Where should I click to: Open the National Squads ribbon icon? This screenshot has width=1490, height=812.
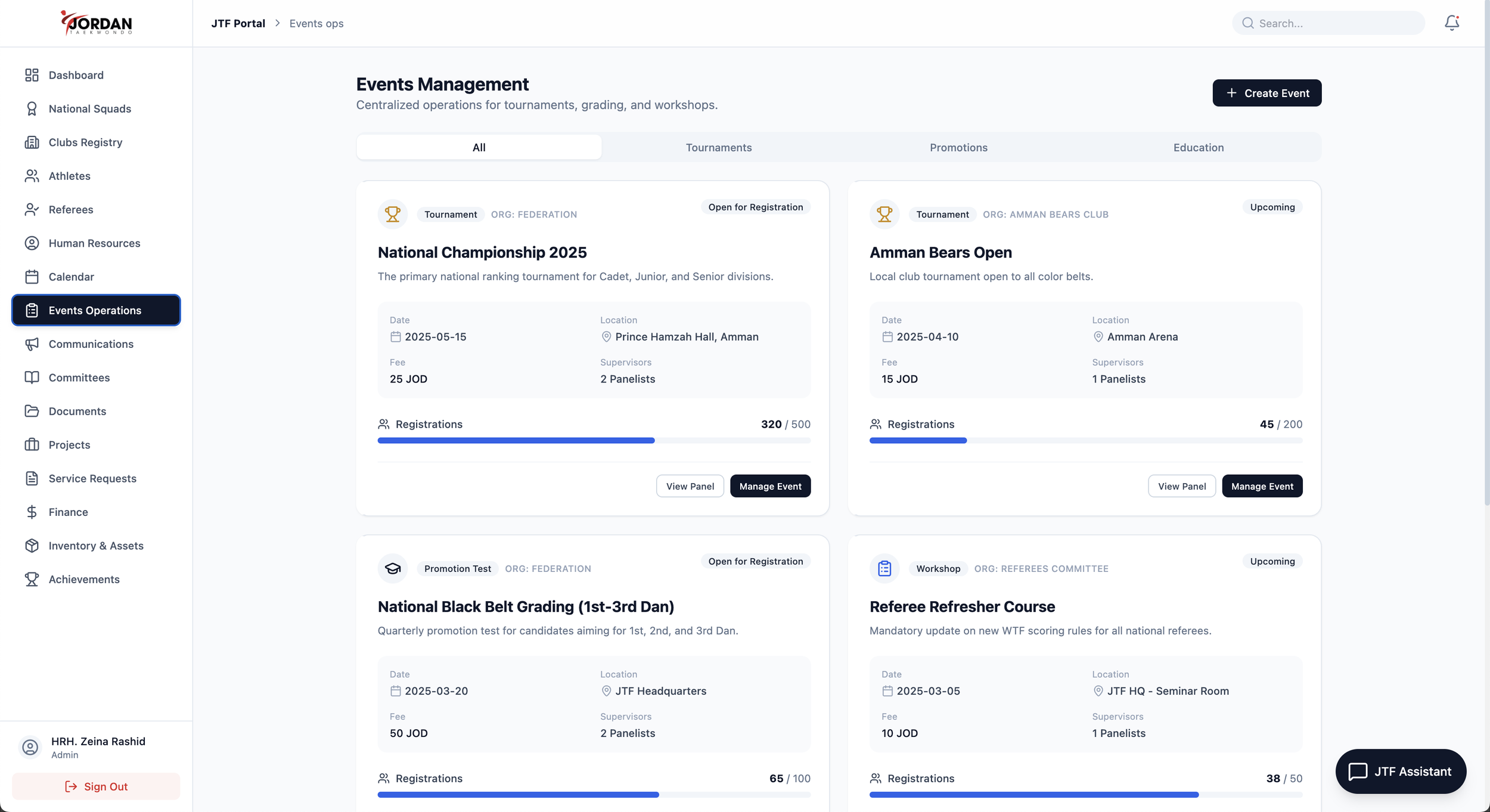(32, 108)
